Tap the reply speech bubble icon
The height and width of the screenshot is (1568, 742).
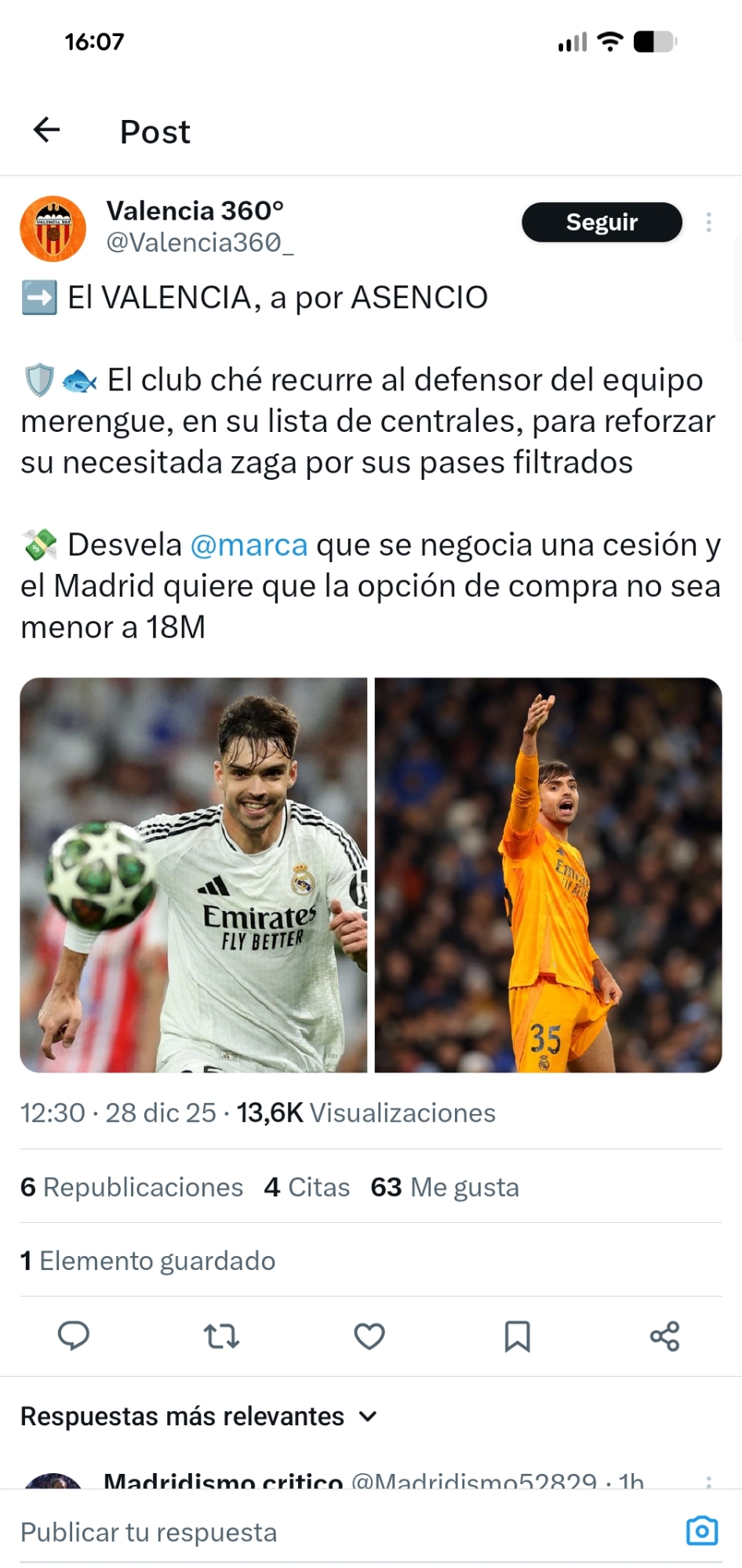click(x=74, y=1336)
